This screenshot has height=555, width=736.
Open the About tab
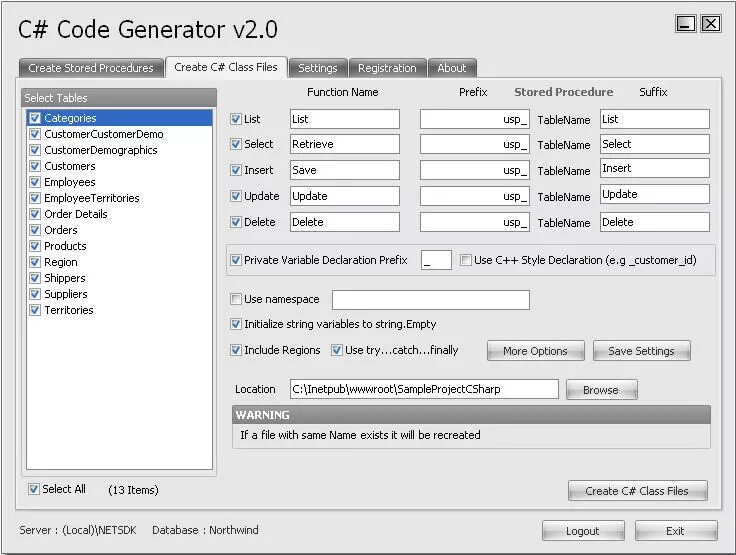(452, 68)
